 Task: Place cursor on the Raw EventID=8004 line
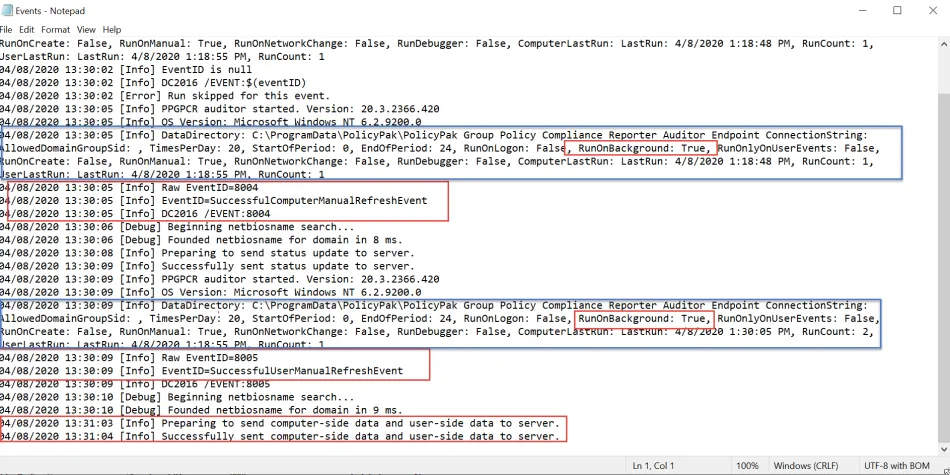[200, 187]
